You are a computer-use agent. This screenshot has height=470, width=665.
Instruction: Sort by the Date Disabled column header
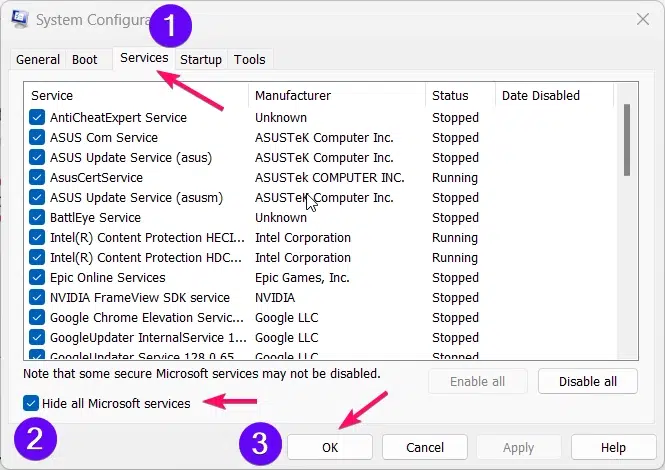pos(555,95)
